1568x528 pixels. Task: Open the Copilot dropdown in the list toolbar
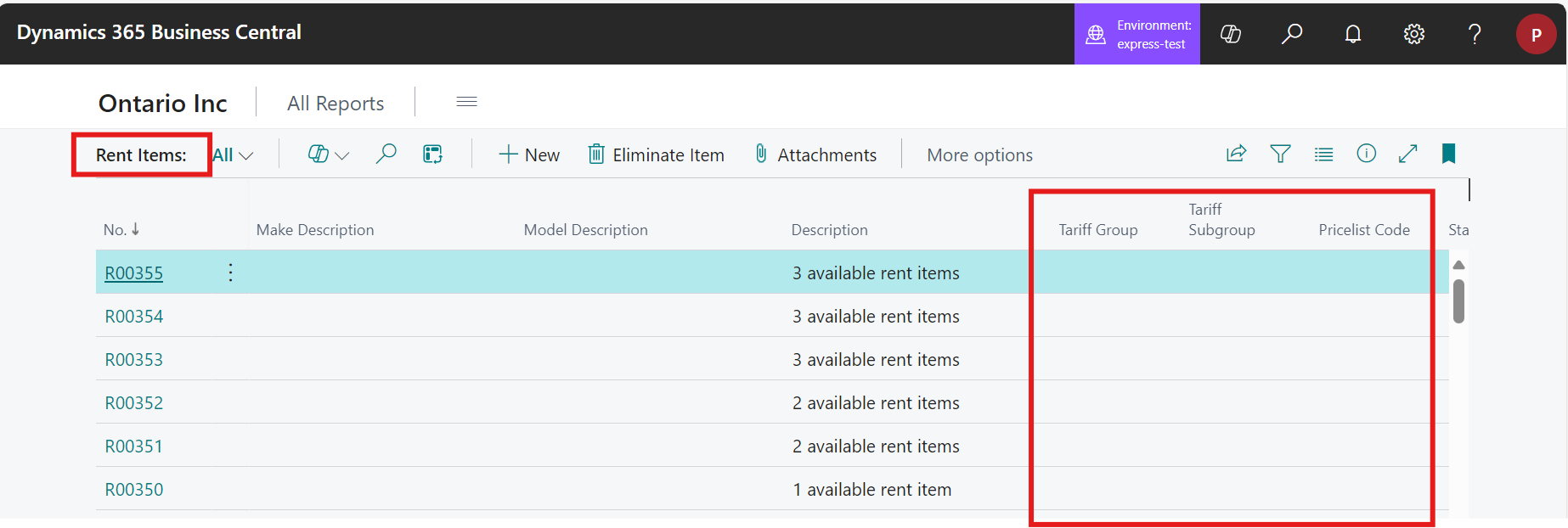click(x=328, y=154)
